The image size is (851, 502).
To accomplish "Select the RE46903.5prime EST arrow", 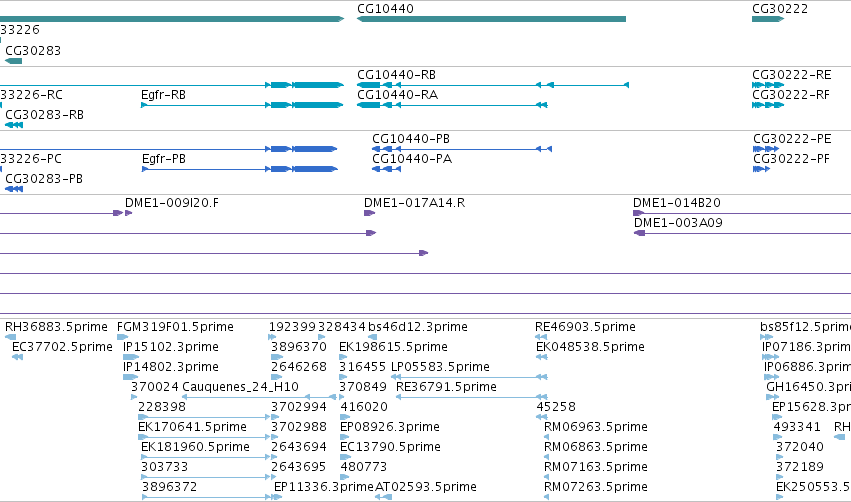I will pyautogui.click(x=541, y=337).
